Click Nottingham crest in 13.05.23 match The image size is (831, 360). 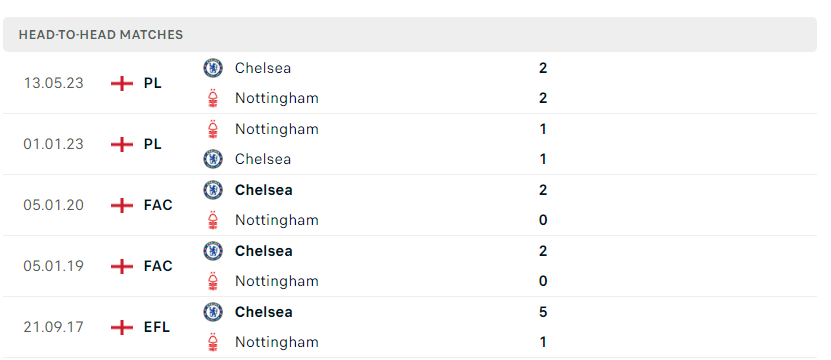pos(213,98)
